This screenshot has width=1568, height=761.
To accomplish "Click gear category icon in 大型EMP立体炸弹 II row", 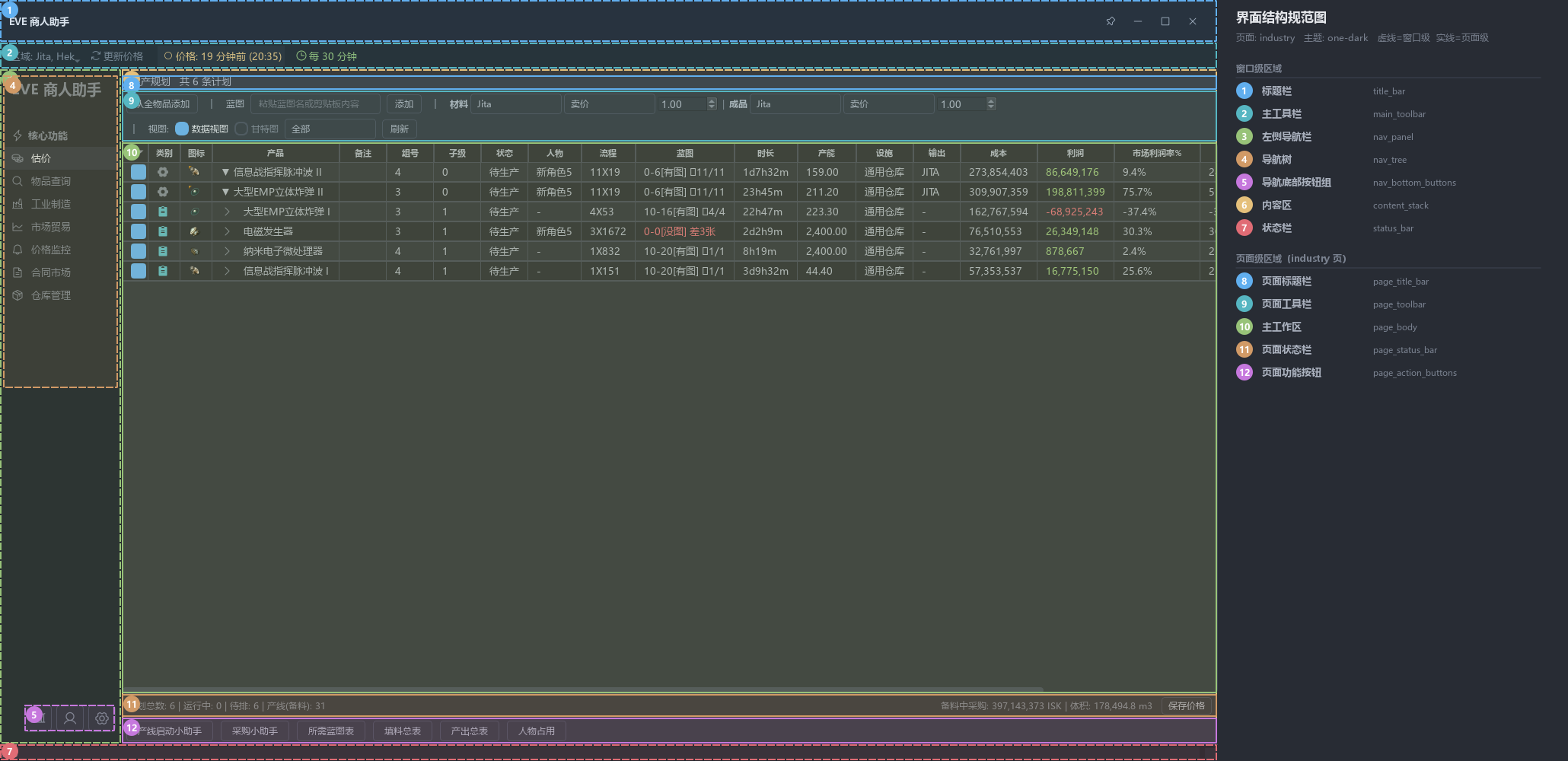I will (163, 193).
